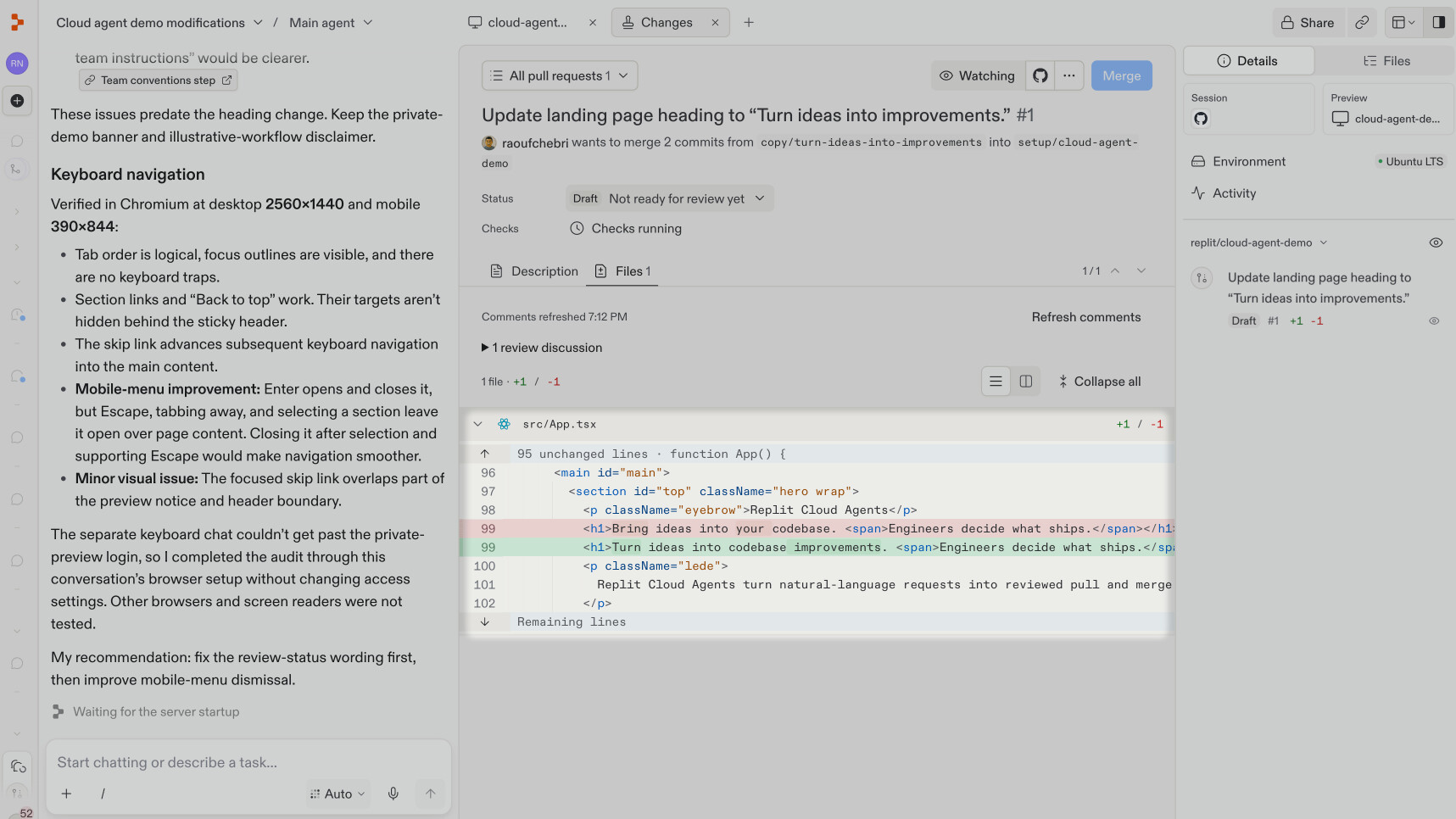Open the three-dot more options menu

coord(1069,75)
